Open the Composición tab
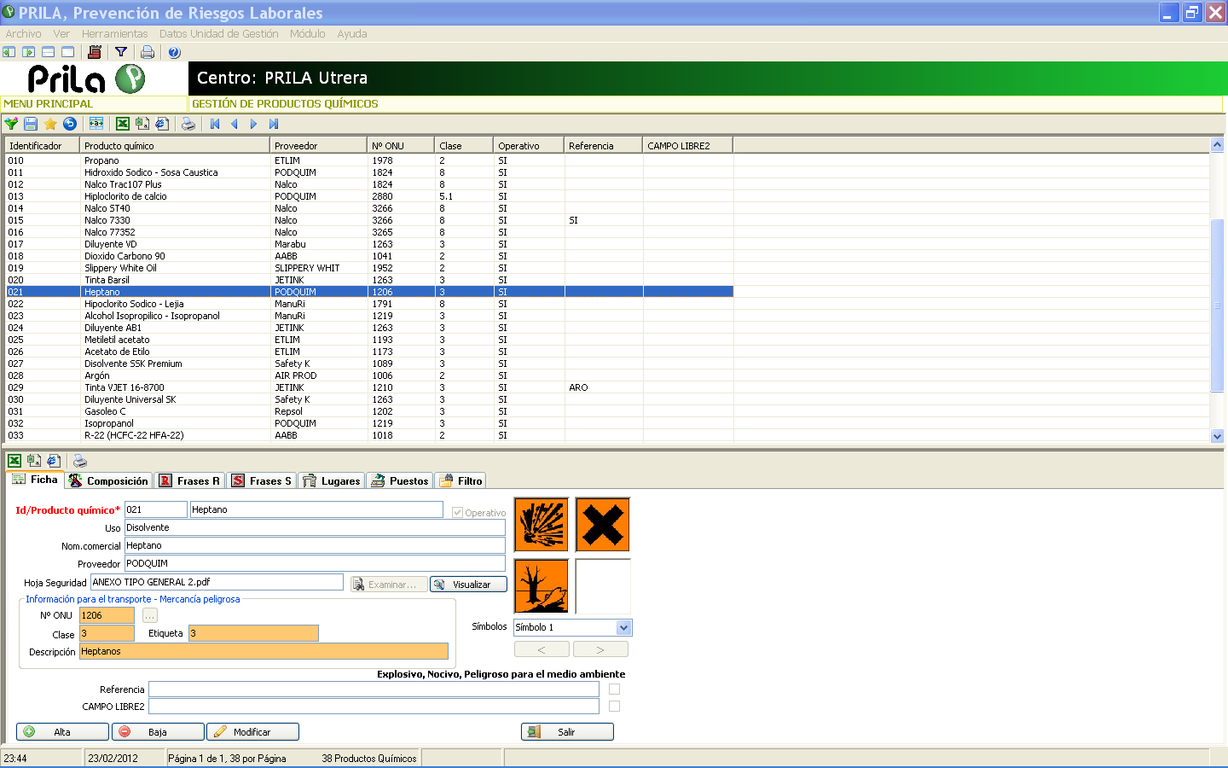Image resolution: width=1228 pixels, height=768 pixels. (x=108, y=481)
